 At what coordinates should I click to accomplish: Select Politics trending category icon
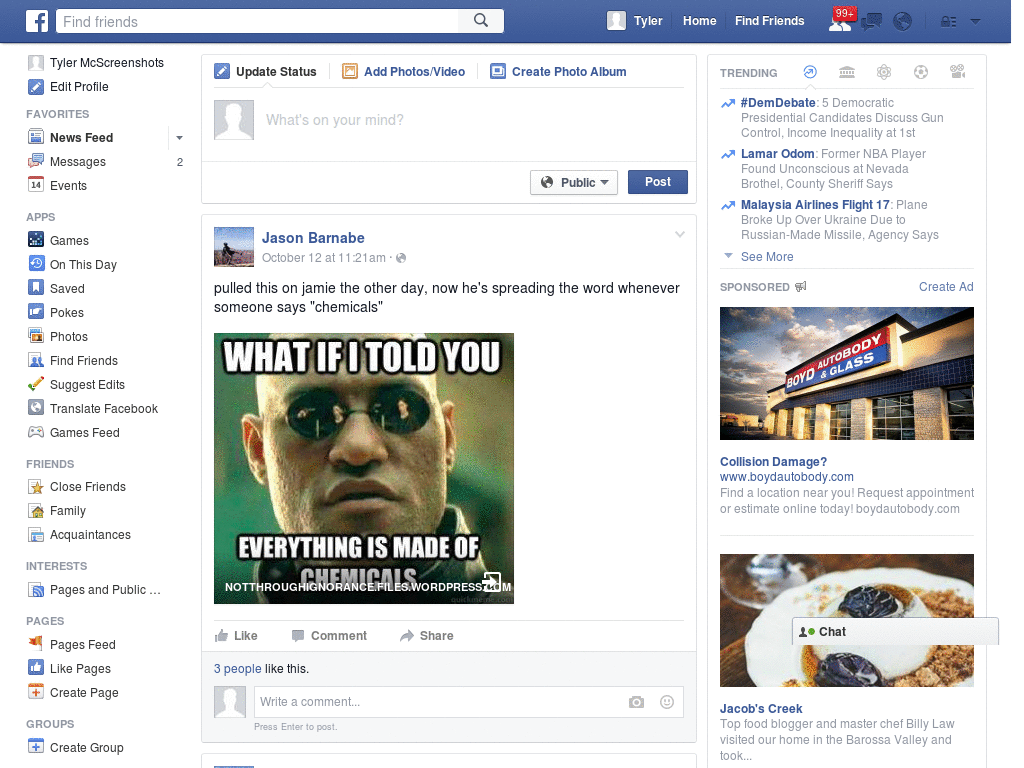847,72
